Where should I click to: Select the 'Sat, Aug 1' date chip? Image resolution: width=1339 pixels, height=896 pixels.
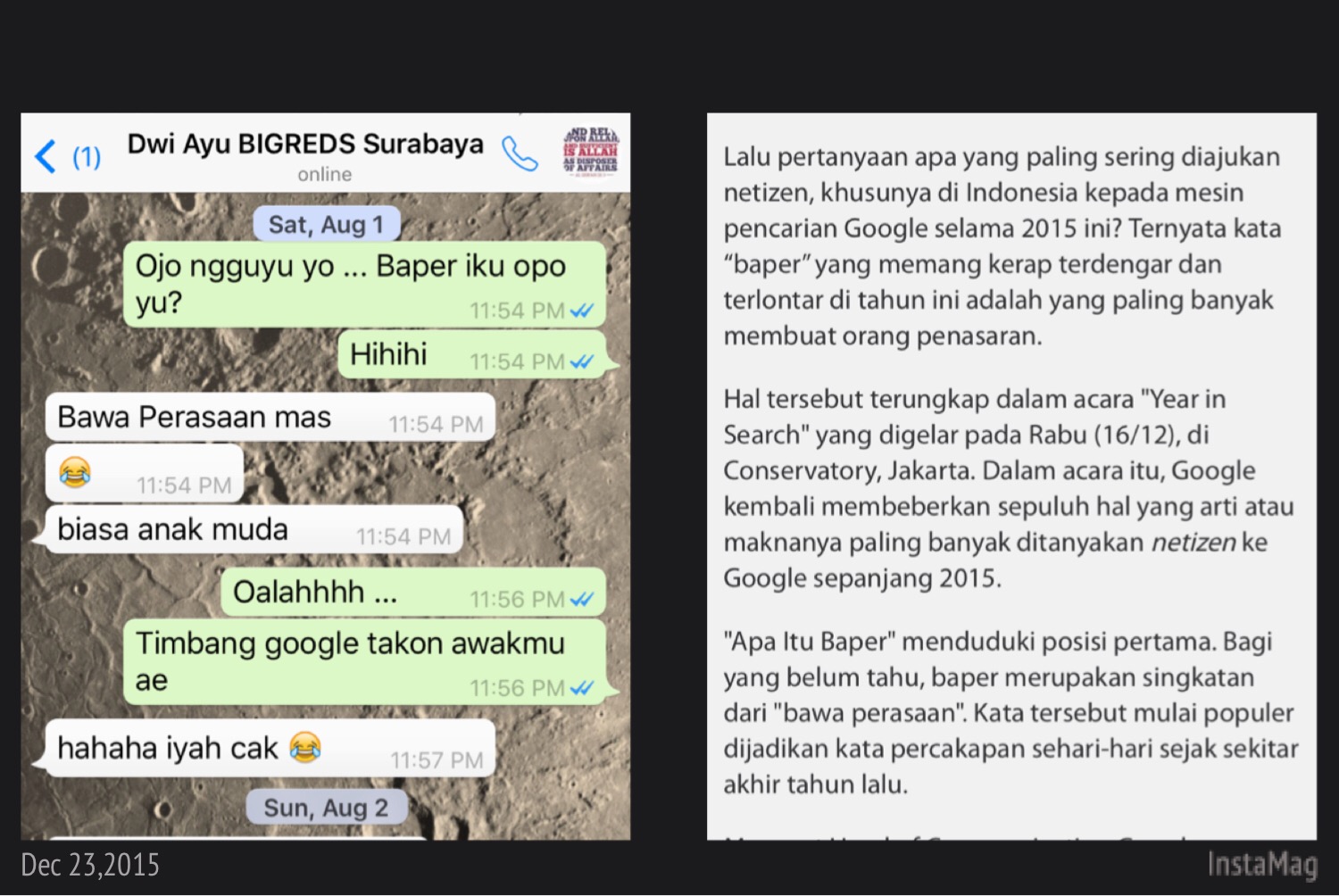(x=326, y=224)
